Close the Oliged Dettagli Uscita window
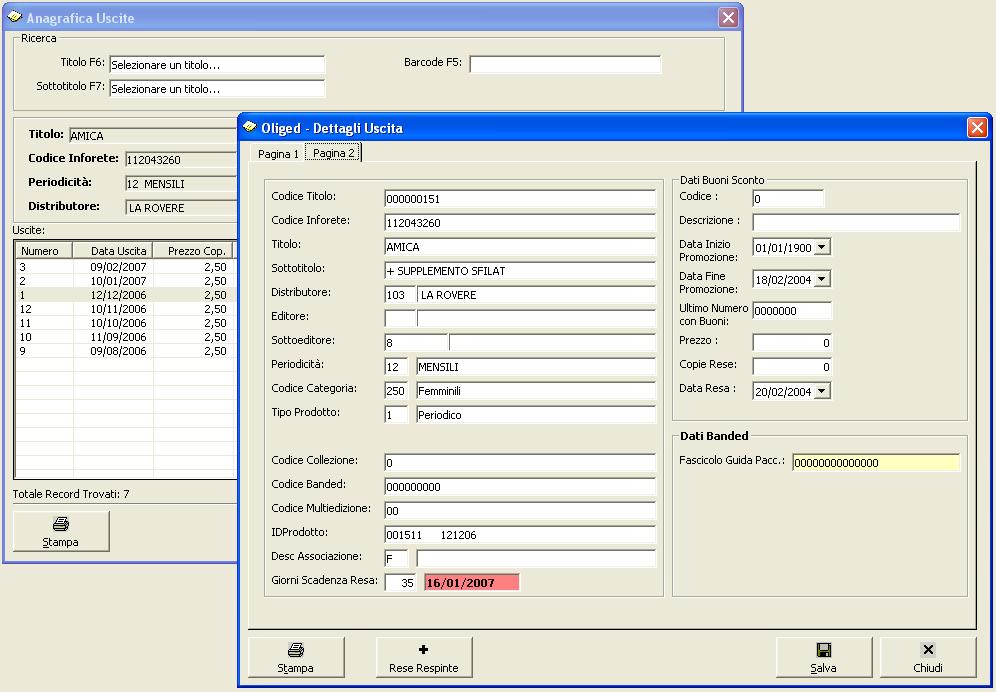The image size is (996, 692). (x=977, y=128)
